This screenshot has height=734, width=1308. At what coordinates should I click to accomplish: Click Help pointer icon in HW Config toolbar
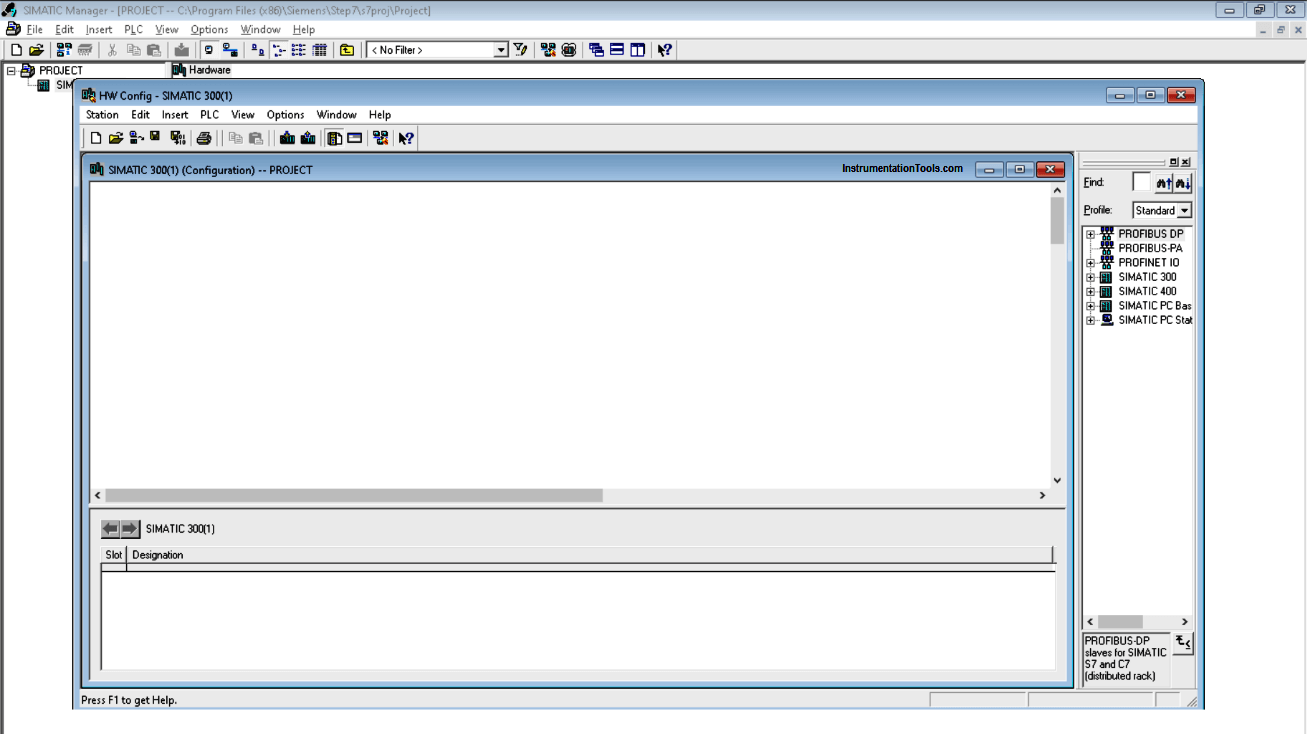tap(406, 138)
